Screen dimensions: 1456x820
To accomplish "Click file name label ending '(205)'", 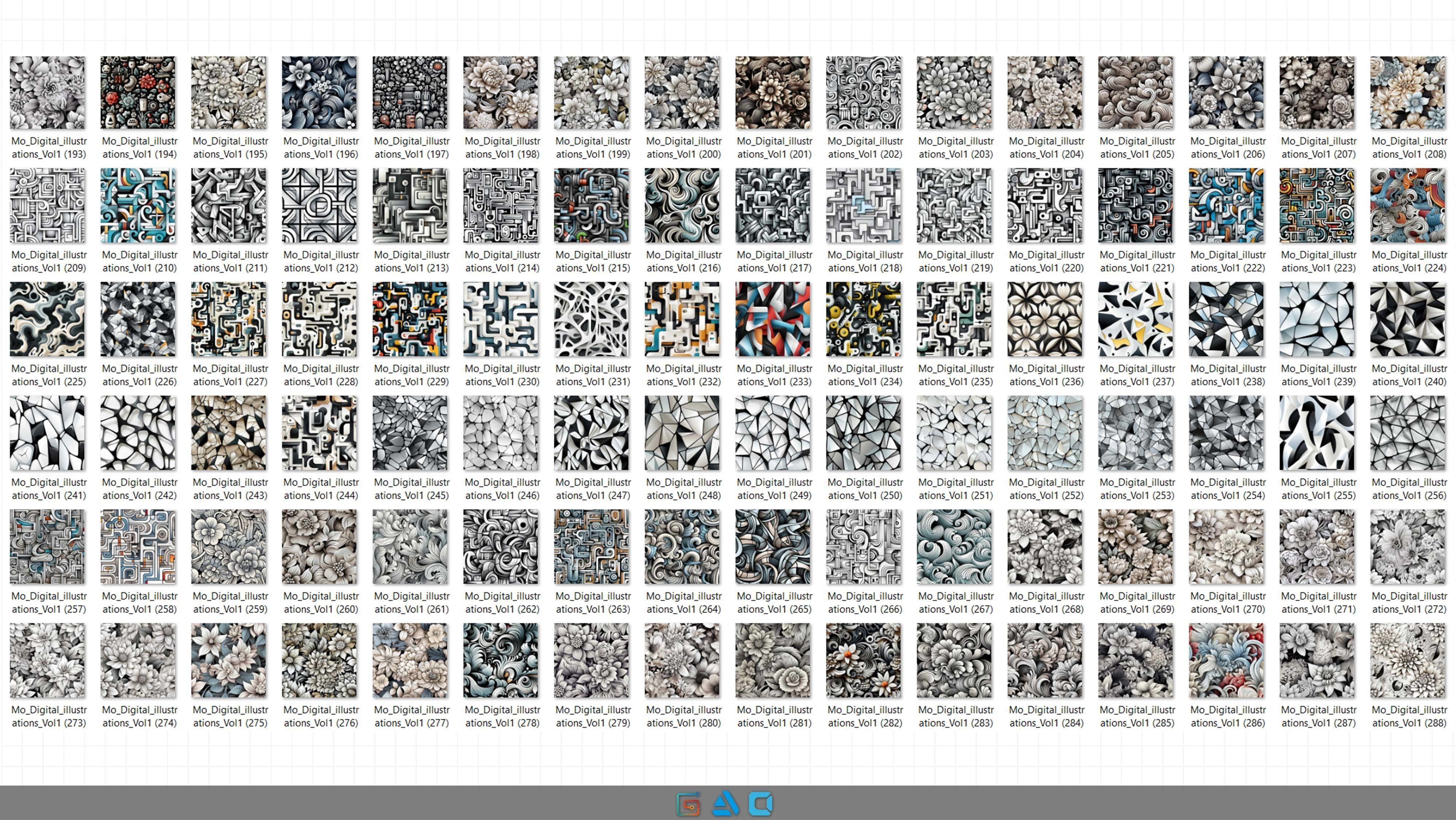I will click(1137, 147).
